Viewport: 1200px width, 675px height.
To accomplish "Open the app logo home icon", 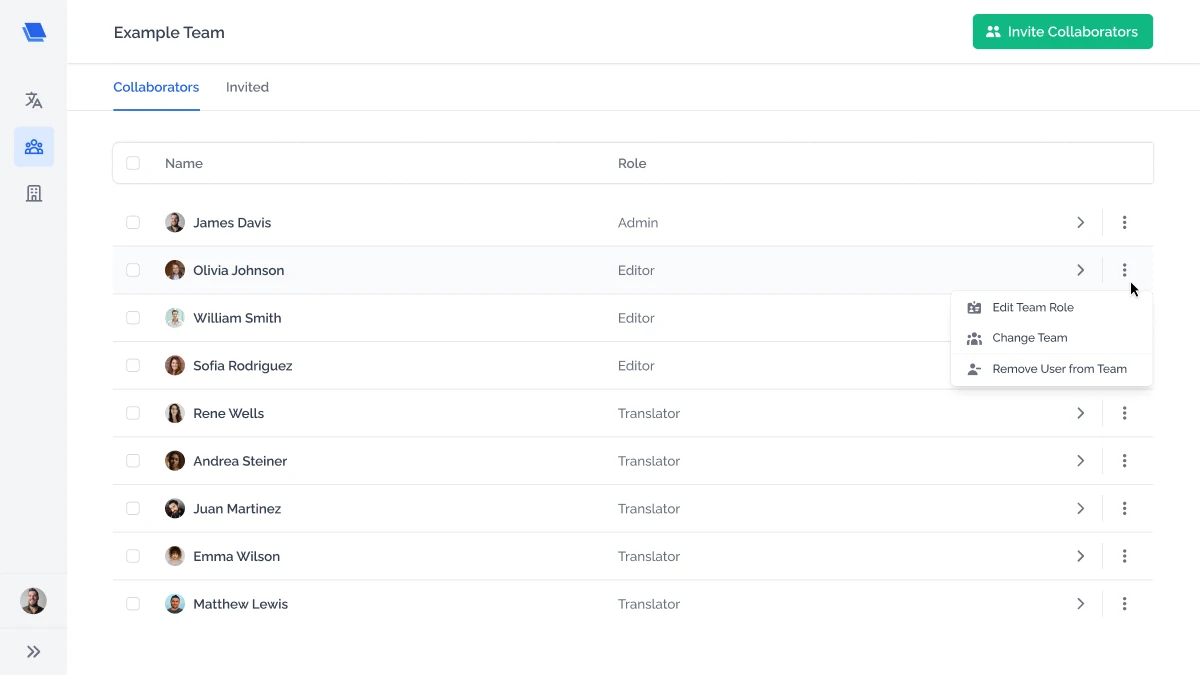I will point(34,32).
